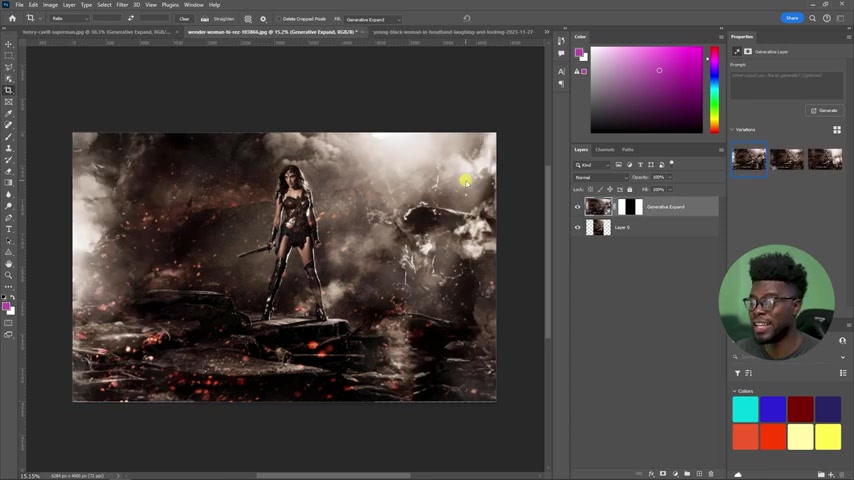
Task: Toggle lock image pixels brush icon
Action: (600, 190)
